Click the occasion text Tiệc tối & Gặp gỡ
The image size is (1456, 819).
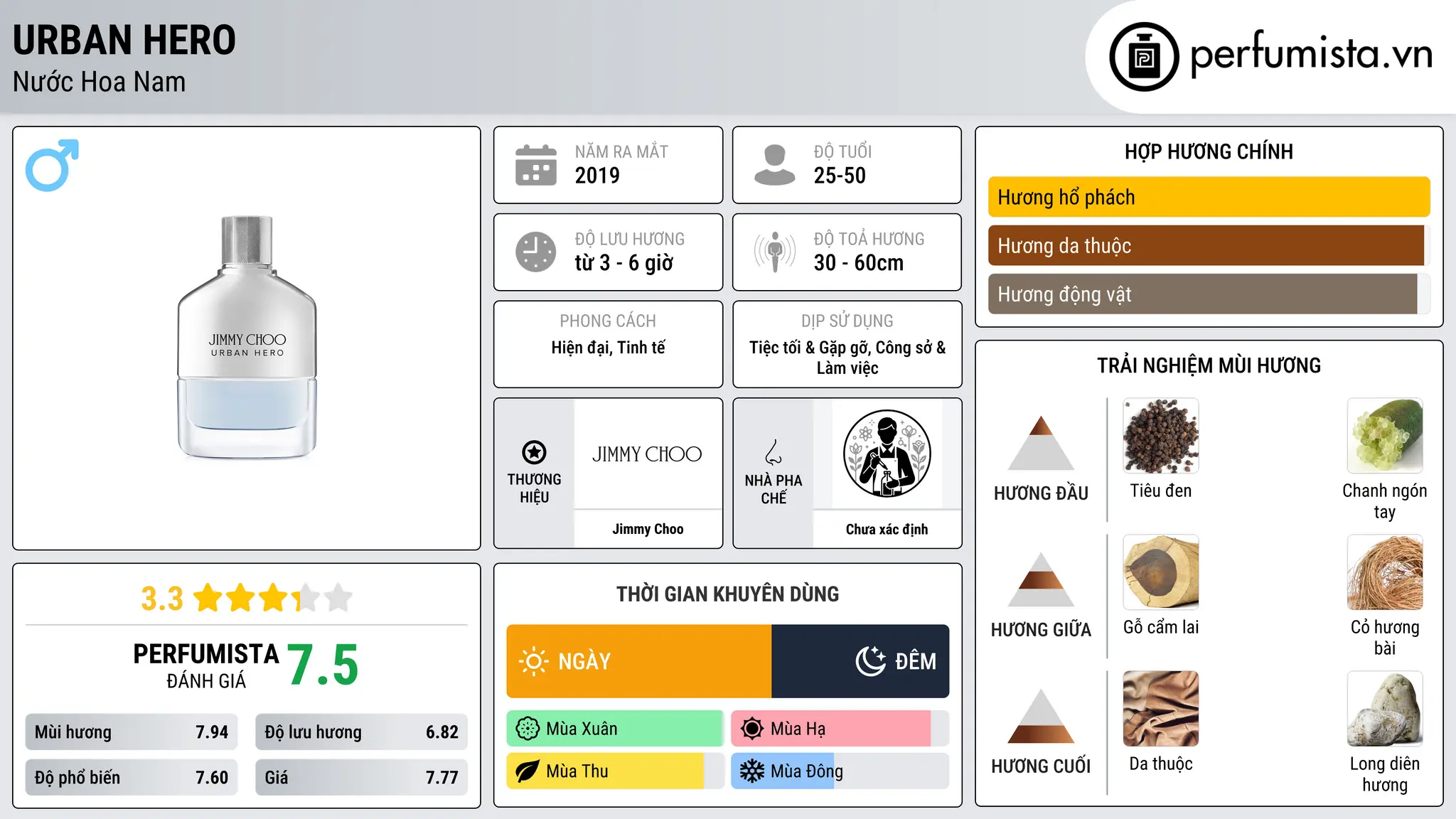[x=810, y=348]
